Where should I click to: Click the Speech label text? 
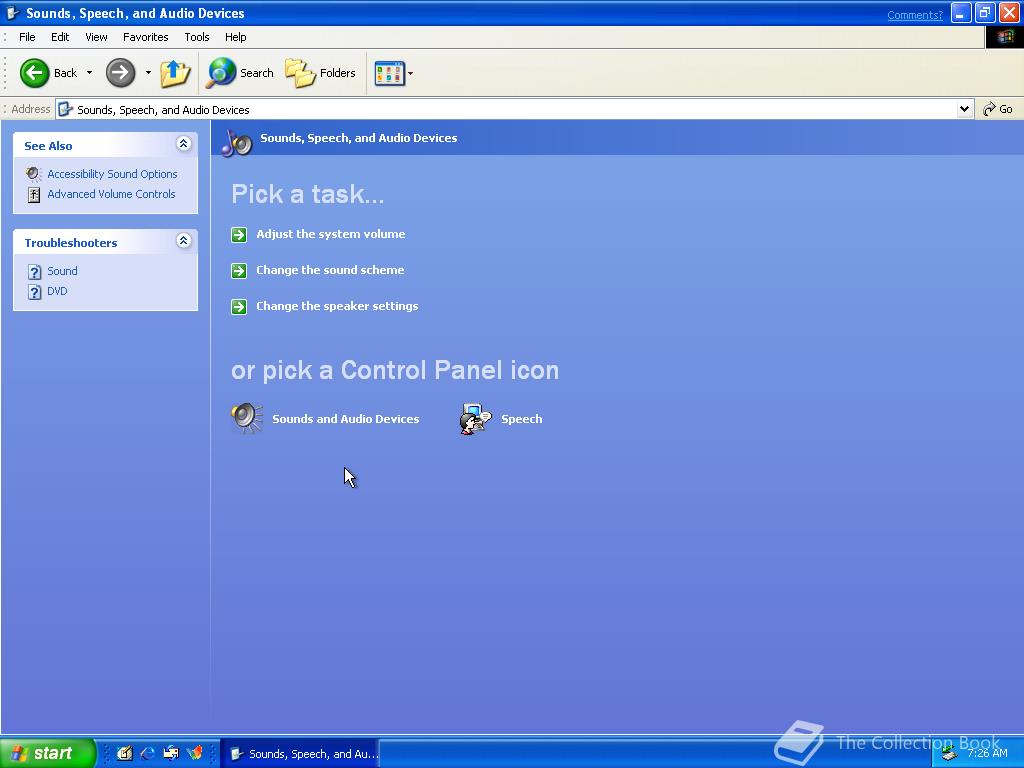pos(522,419)
